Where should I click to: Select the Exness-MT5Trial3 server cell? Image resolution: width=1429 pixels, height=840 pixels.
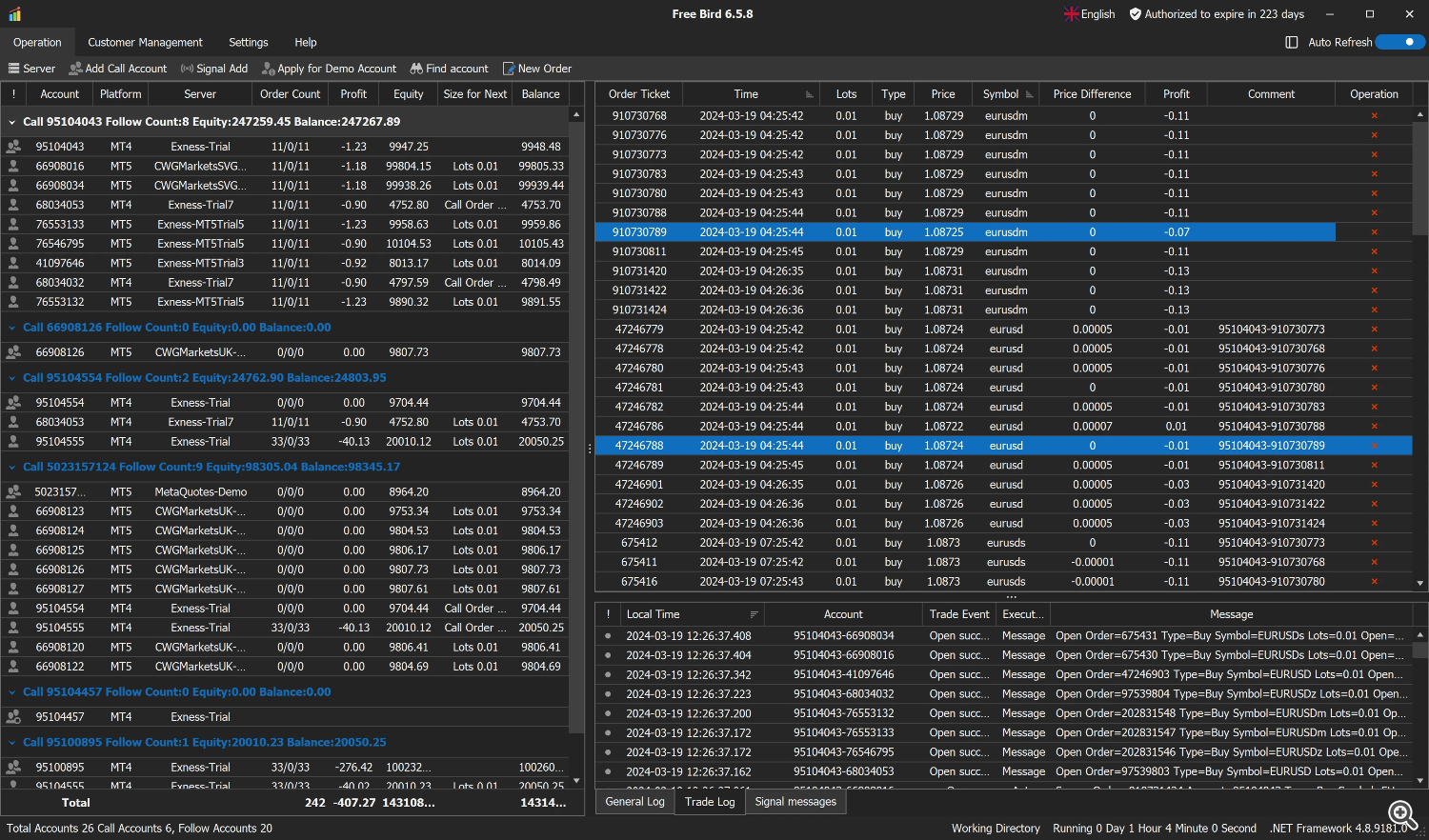200,264
